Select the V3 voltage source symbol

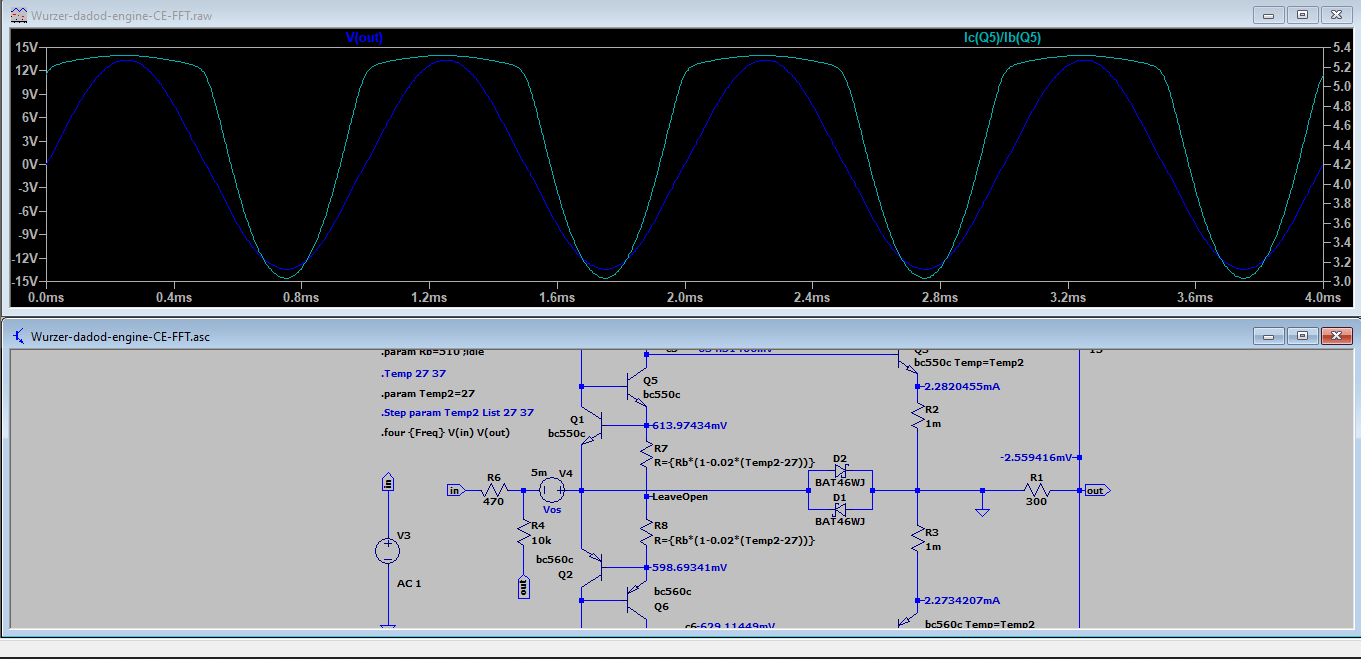point(388,550)
